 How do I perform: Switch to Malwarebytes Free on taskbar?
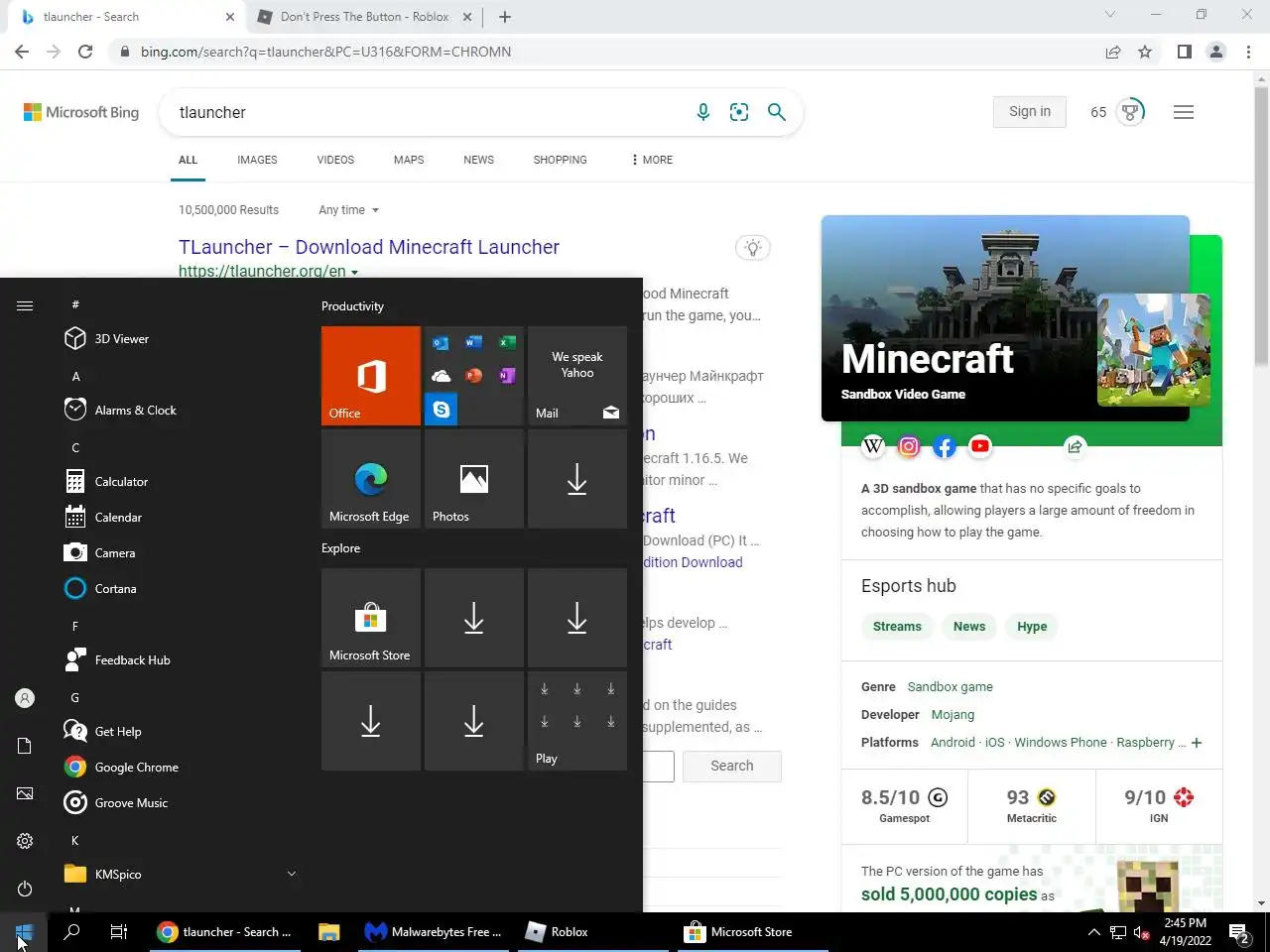coord(433,932)
